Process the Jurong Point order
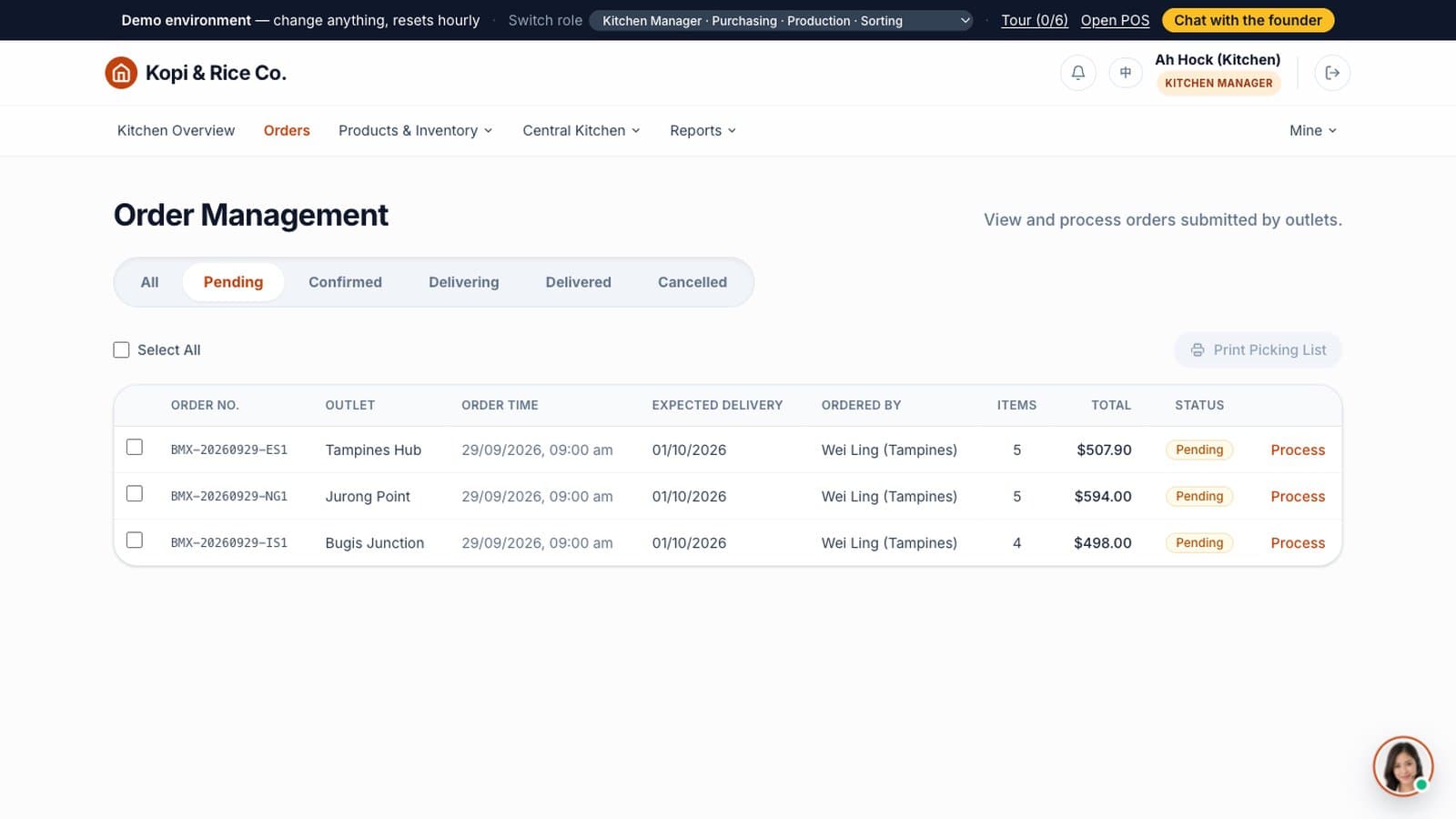 (x=1298, y=497)
